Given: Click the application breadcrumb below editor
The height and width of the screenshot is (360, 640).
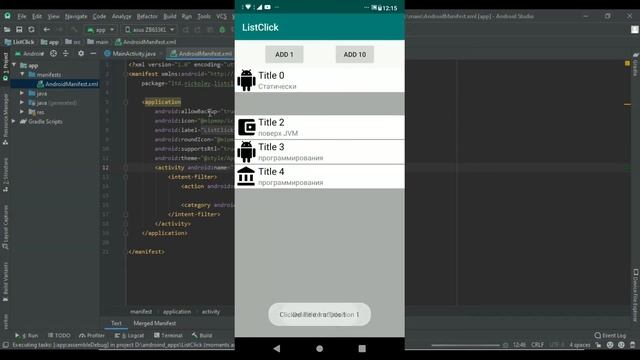Looking at the screenshot, I should click(177, 311).
